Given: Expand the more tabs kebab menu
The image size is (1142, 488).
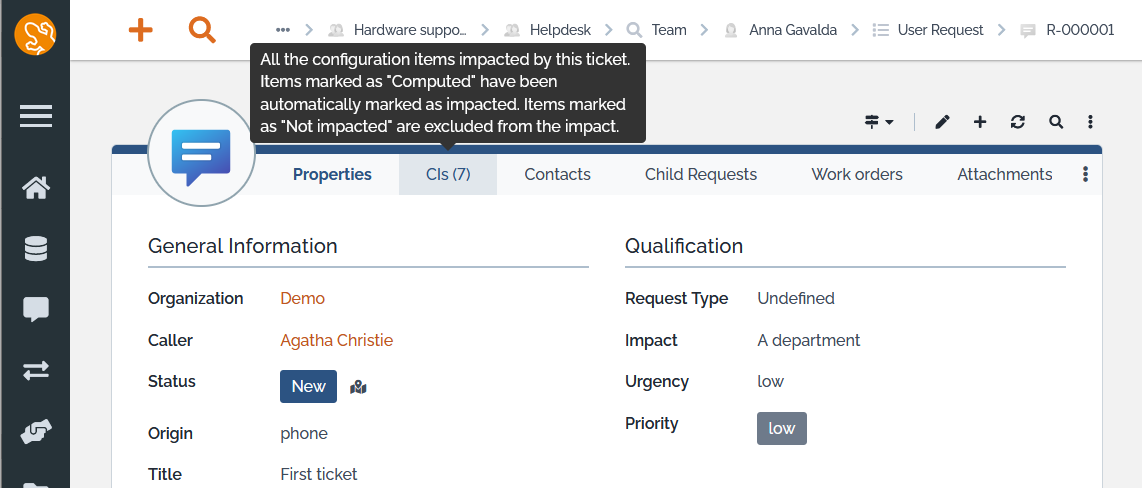Looking at the screenshot, I should coord(1086,175).
